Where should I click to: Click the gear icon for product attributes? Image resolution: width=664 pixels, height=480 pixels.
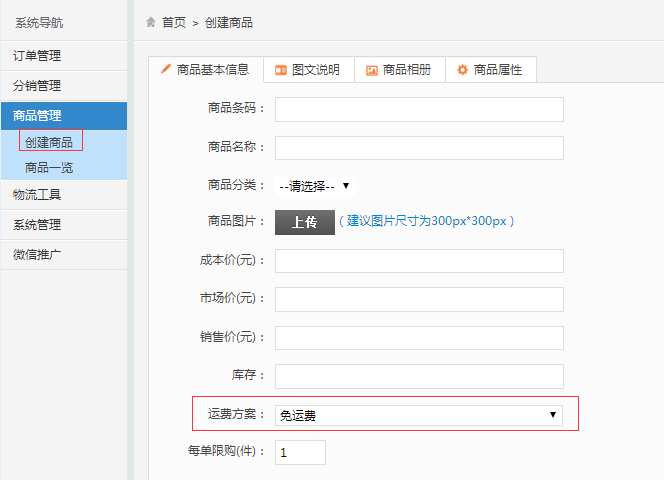[462, 70]
